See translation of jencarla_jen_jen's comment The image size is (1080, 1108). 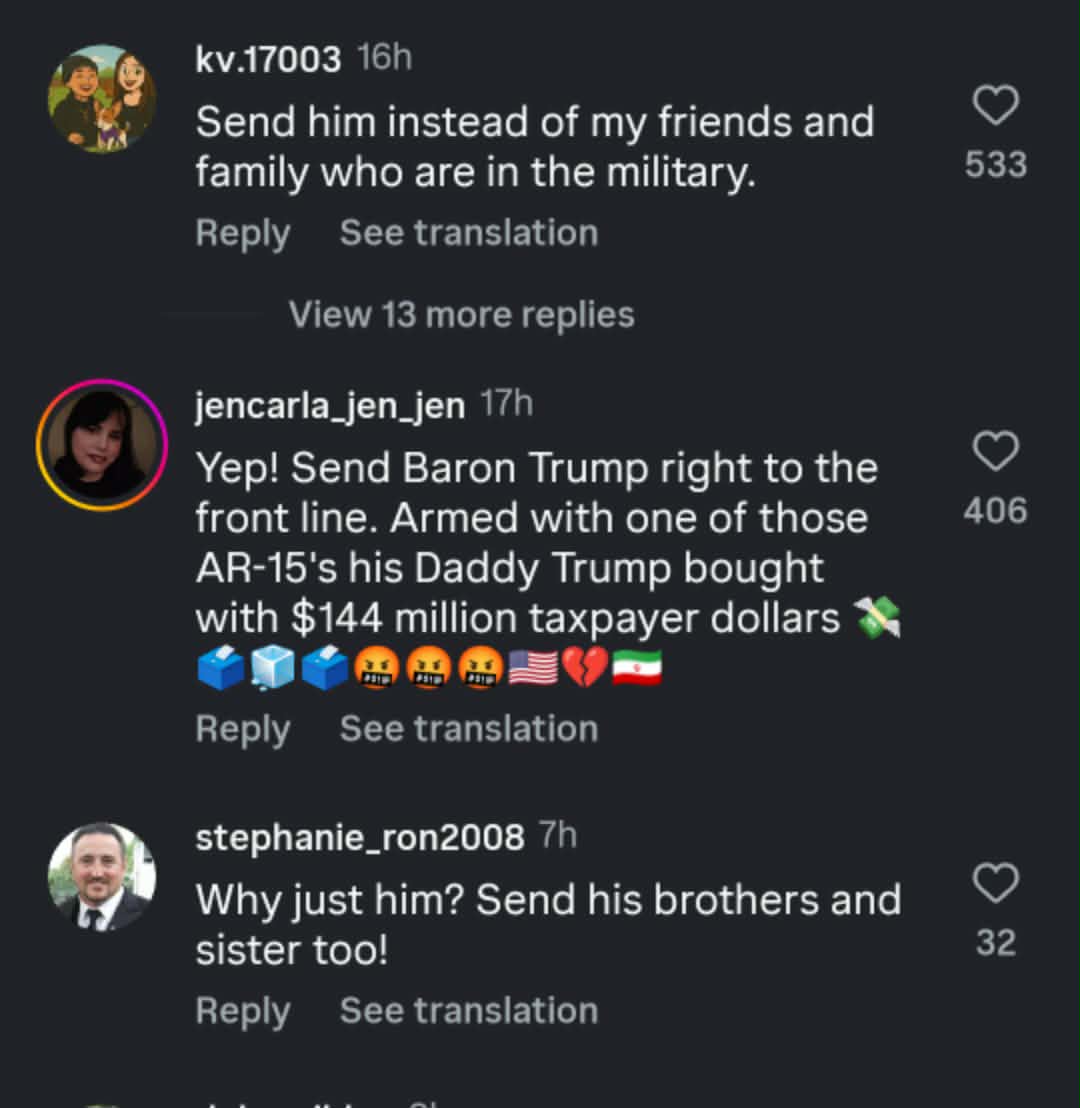(468, 729)
